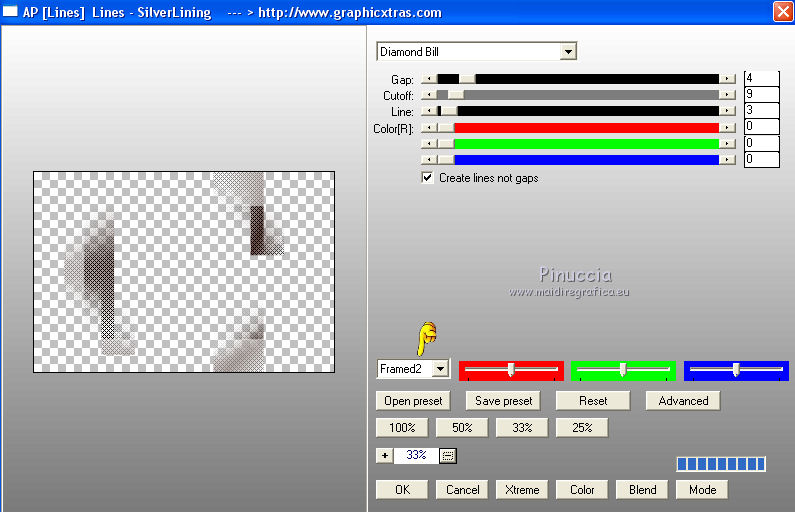Screen dimensions: 795x512
Task: Click the blue color slider track
Action: 578,160
